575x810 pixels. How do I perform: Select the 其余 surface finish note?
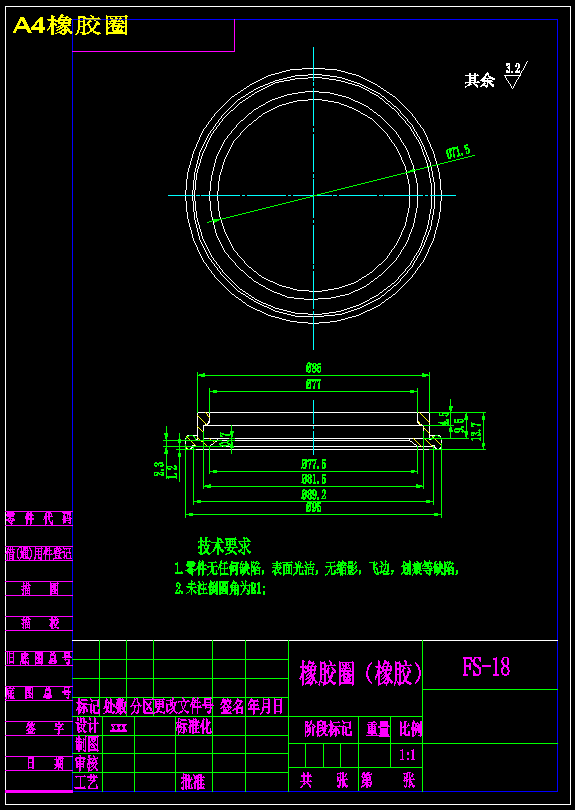point(479,81)
